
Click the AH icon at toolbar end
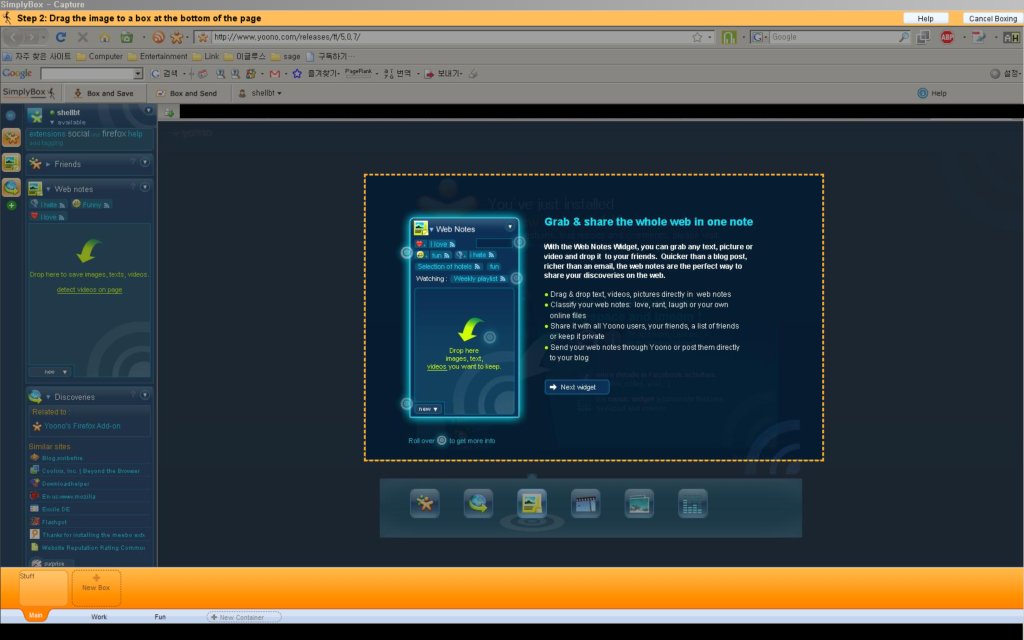click(1011, 37)
